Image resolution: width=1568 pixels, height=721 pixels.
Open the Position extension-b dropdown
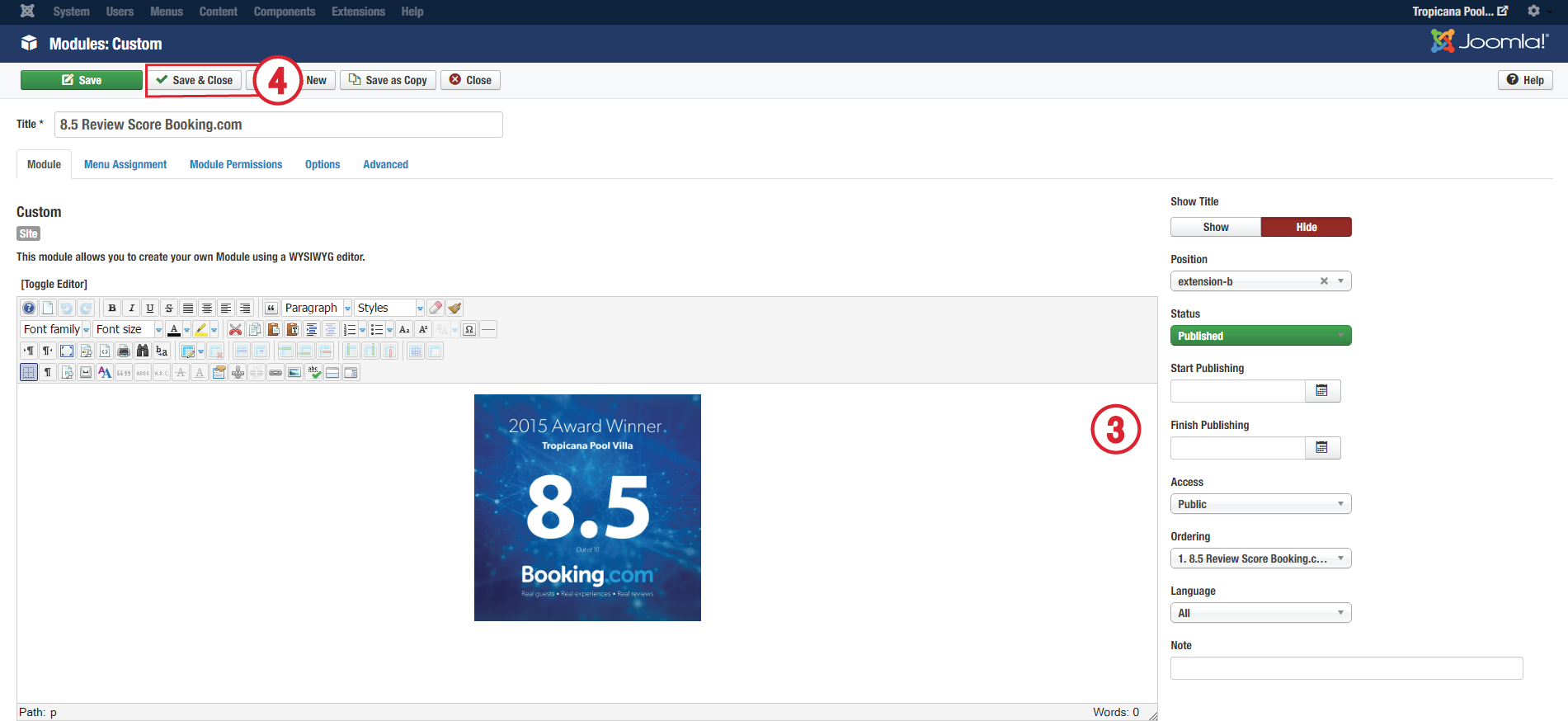tap(1260, 281)
